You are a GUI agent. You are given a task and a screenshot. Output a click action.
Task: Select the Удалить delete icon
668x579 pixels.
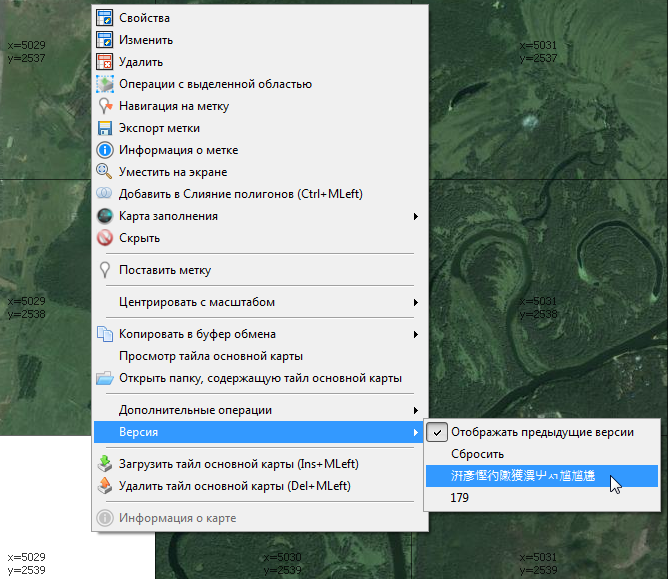[105, 62]
